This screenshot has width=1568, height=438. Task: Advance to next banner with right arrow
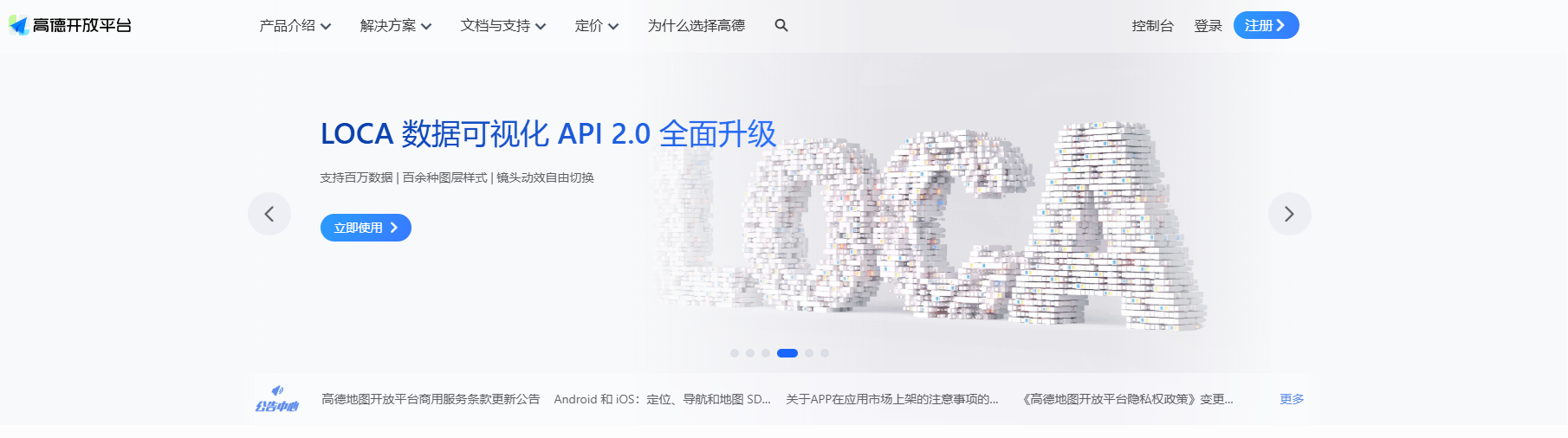pyautogui.click(x=1289, y=214)
